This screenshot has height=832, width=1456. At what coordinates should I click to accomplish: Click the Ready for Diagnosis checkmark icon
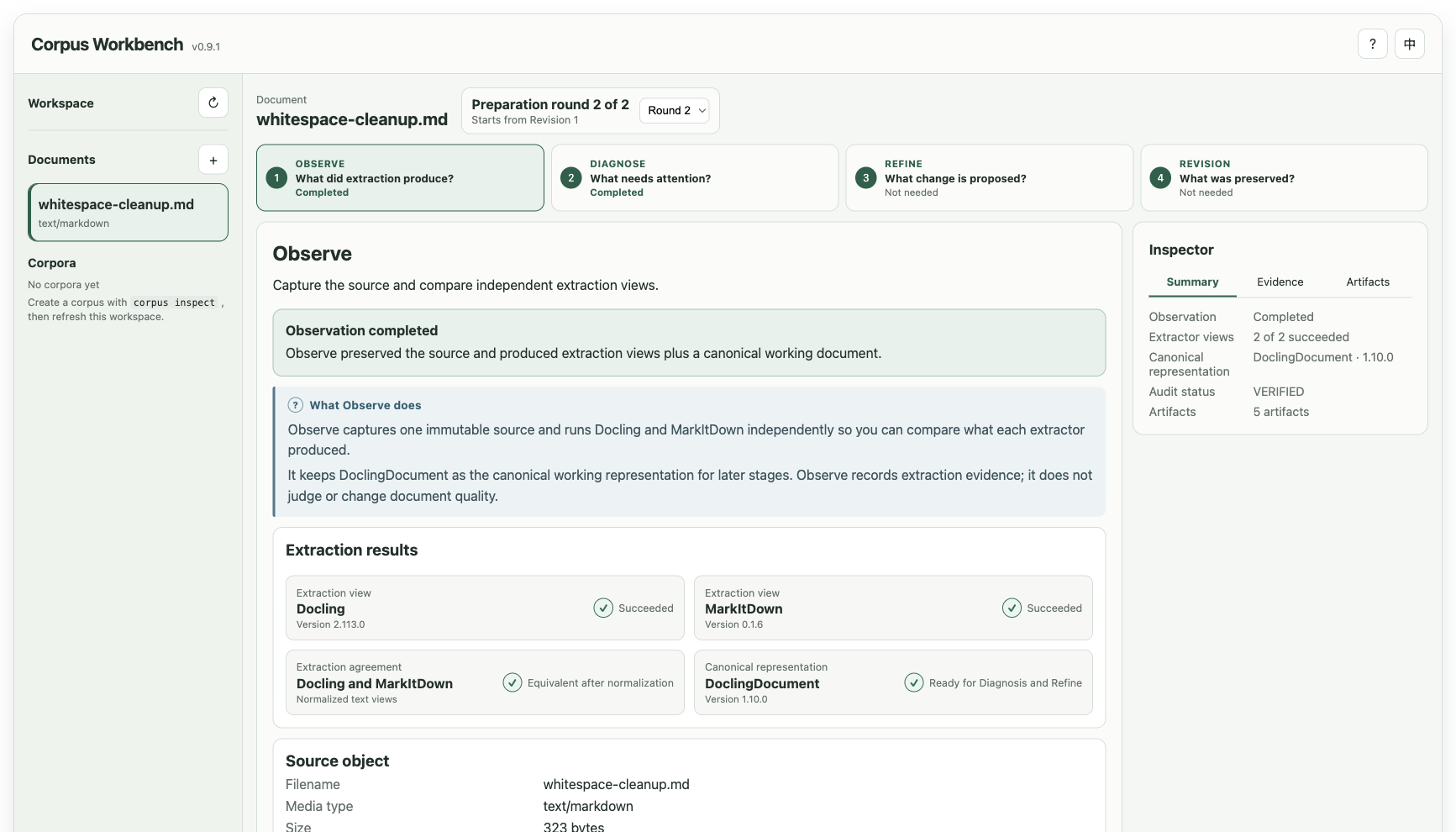[x=914, y=682]
